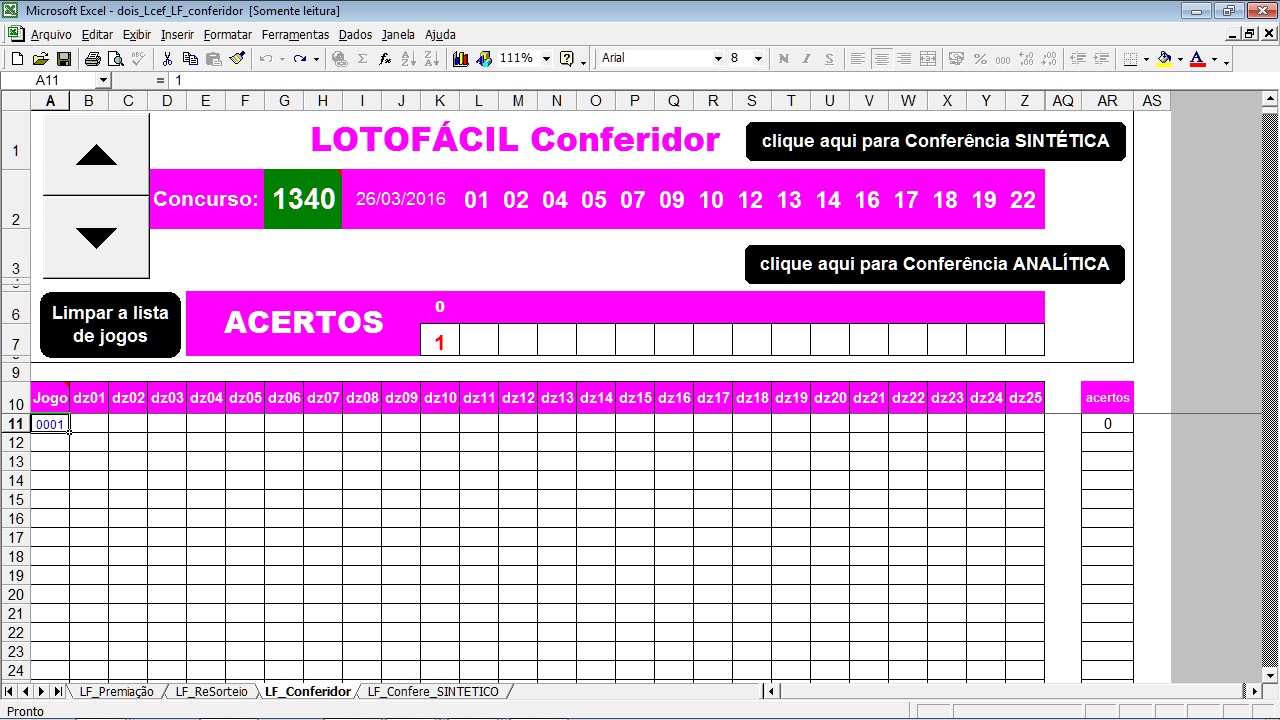Open borders style dropdown arrow
1280x720 pixels.
1146,59
